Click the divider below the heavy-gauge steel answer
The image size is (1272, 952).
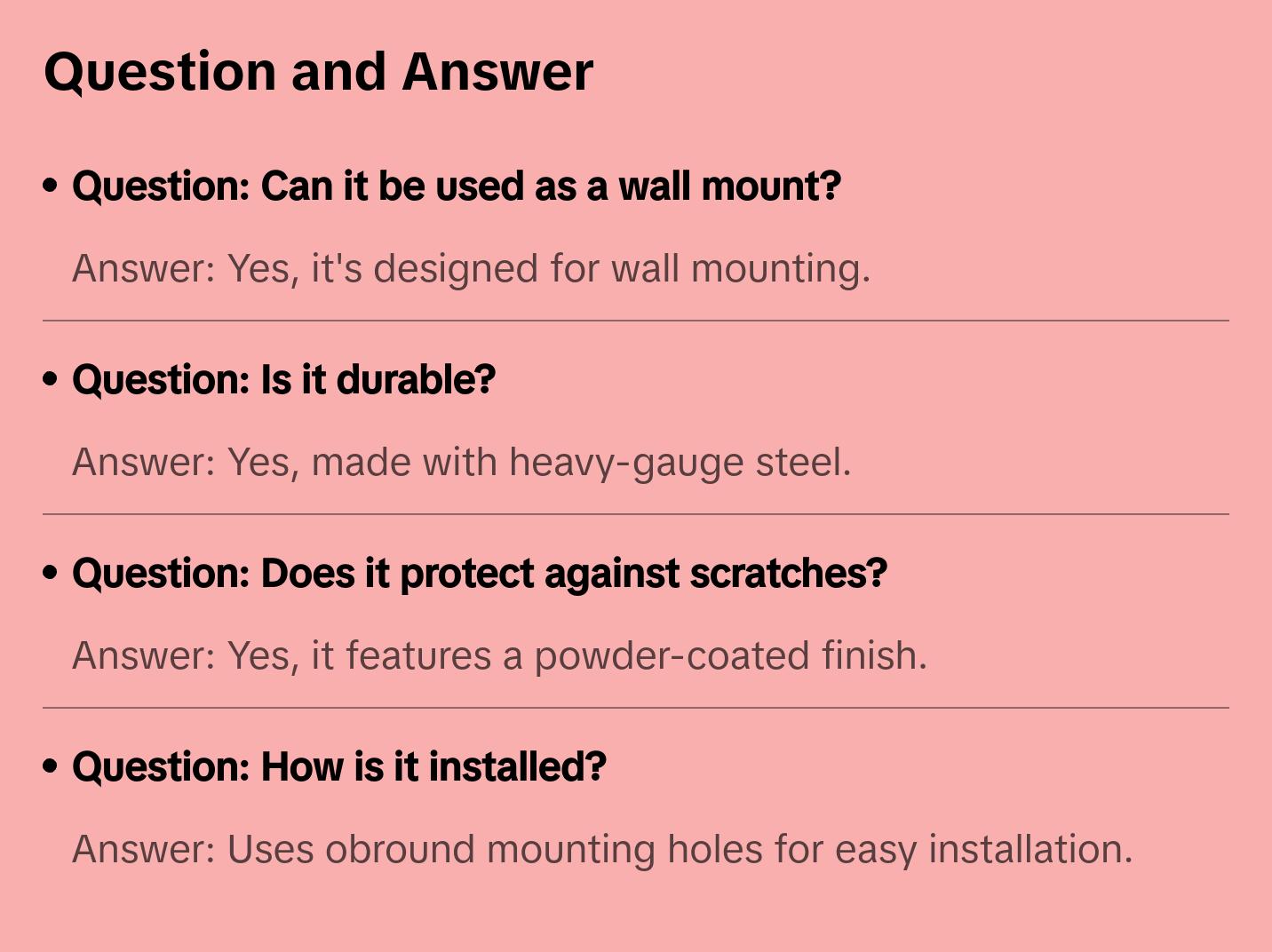click(x=635, y=514)
